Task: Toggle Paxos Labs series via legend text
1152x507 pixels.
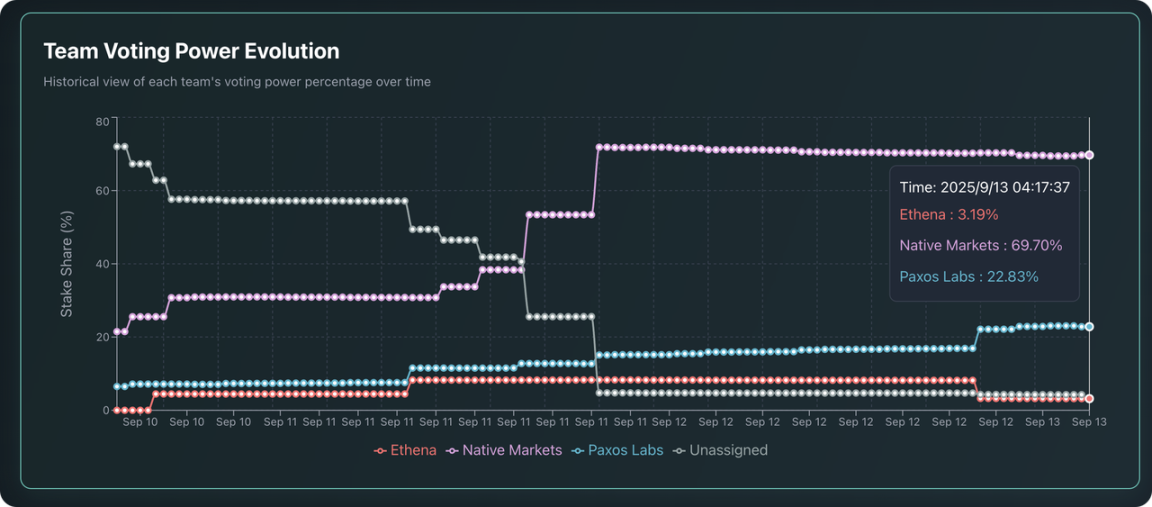Action: (626, 451)
